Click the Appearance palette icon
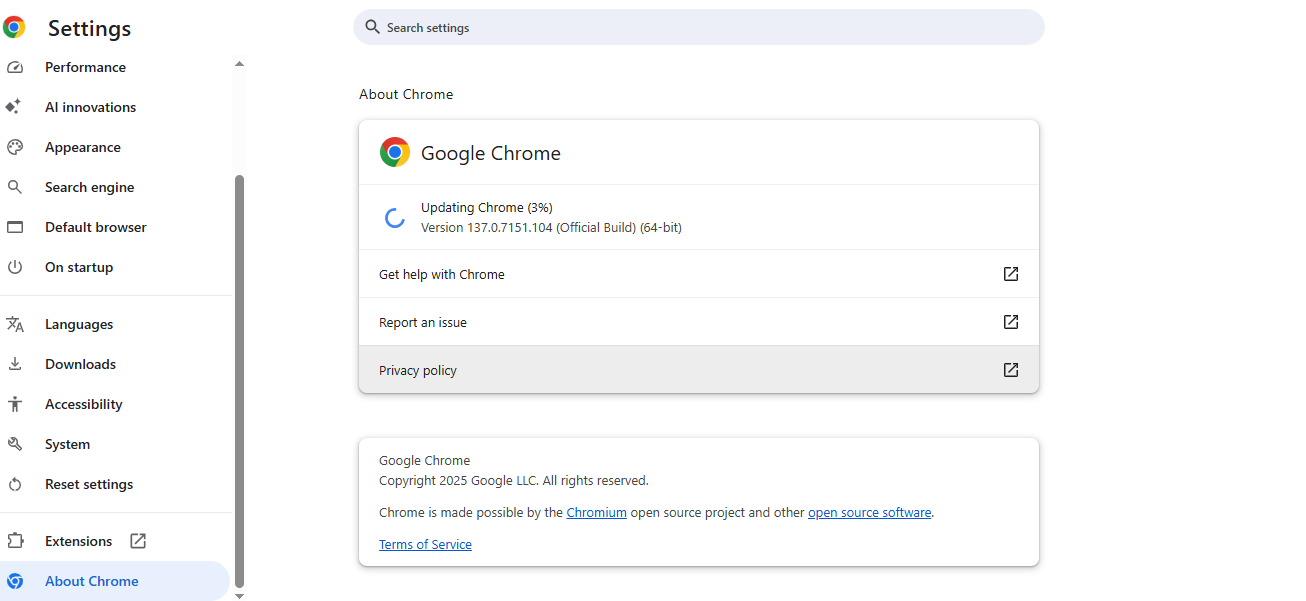 coord(16,147)
